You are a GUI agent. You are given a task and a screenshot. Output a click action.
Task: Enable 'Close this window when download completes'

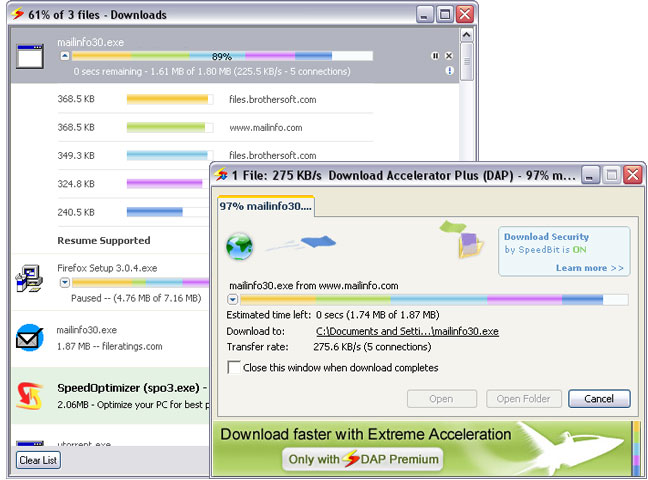click(x=234, y=368)
